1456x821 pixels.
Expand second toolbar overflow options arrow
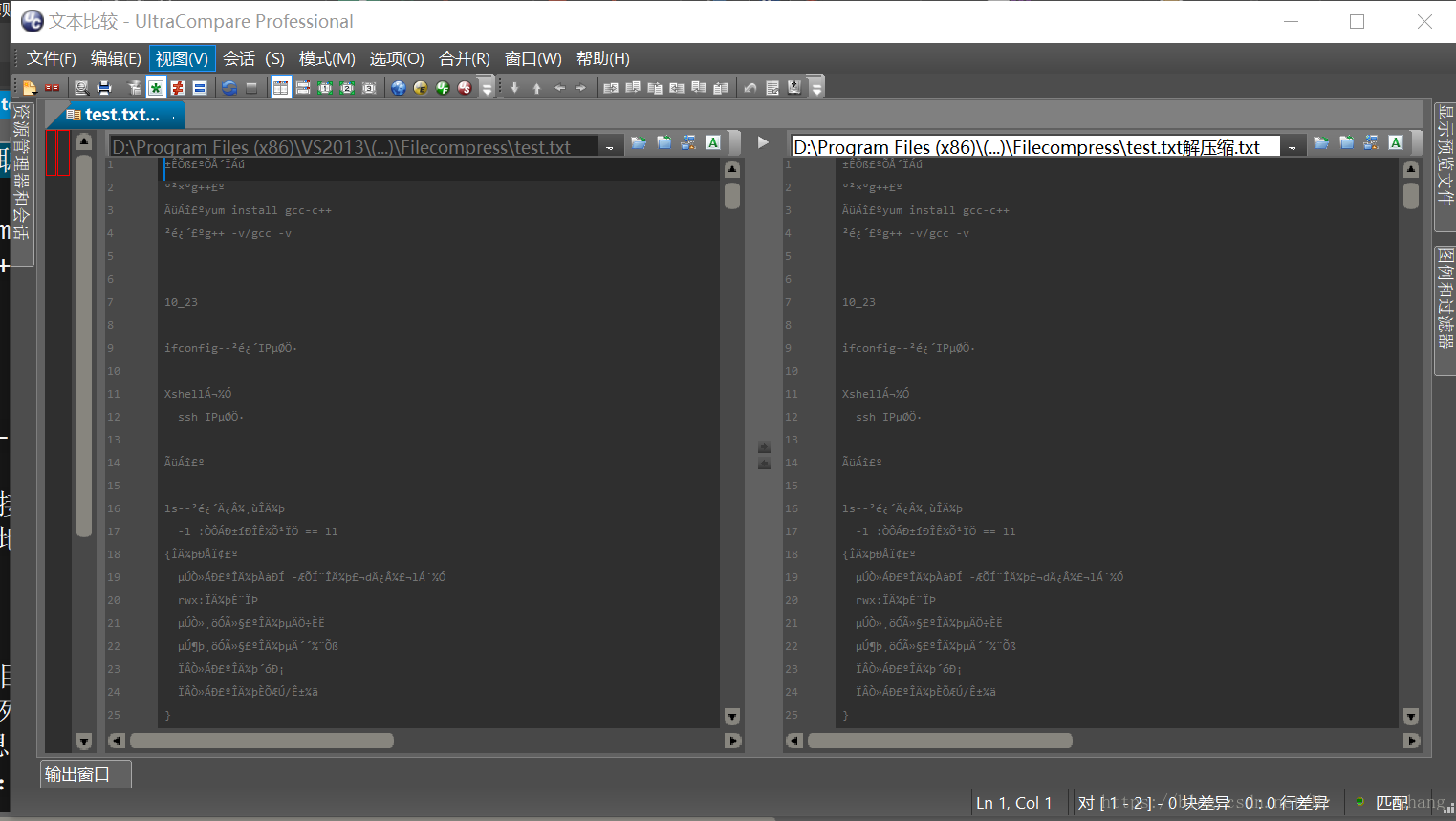point(816,88)
